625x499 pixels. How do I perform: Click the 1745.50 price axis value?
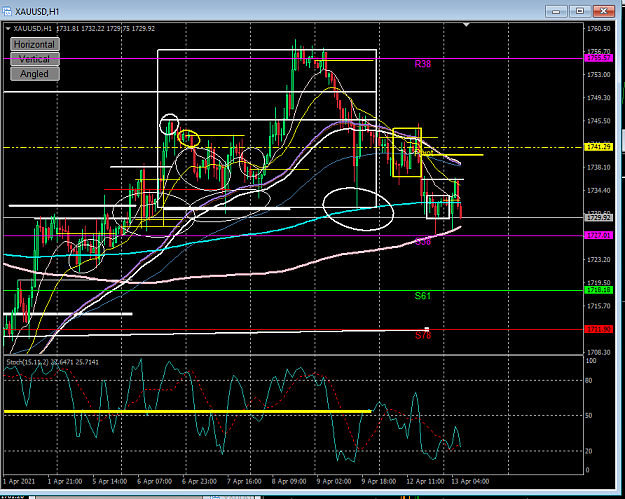(x=598, y=121)
